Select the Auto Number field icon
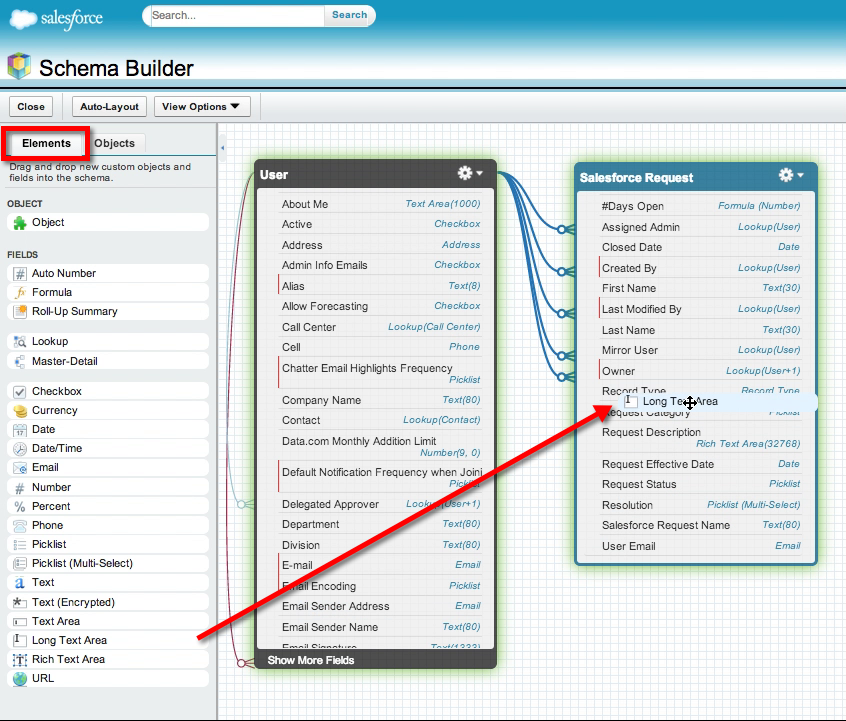 pyautogui.click(x=20, y=274)
